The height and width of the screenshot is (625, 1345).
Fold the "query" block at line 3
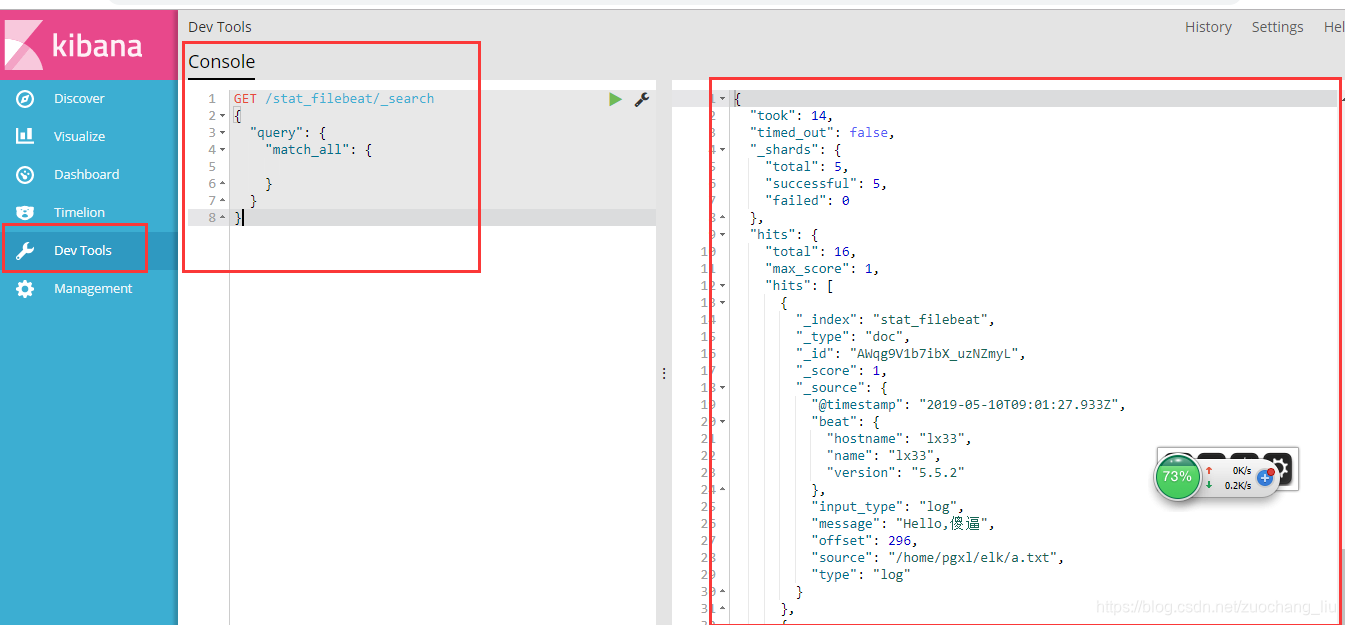click(x=223, y=133)
